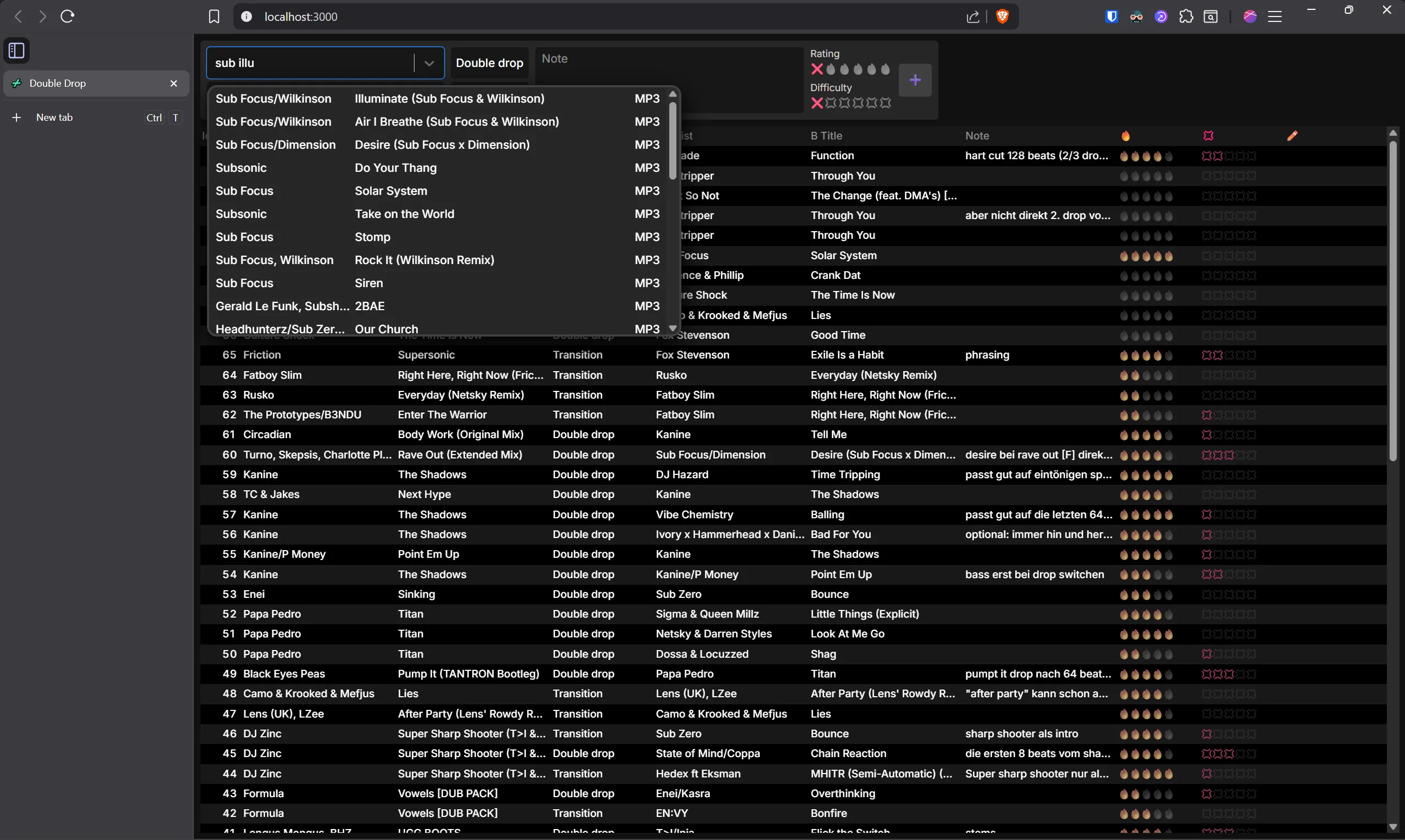
Task: Click 'Netsky & Darren Styles' artist cell
Action: [x=713, y=634]
